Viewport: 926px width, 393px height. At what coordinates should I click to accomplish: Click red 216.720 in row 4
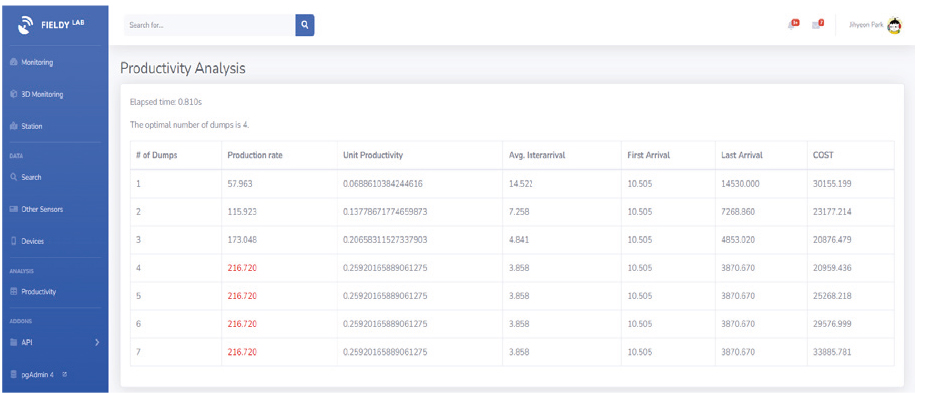tap(242, 268)
